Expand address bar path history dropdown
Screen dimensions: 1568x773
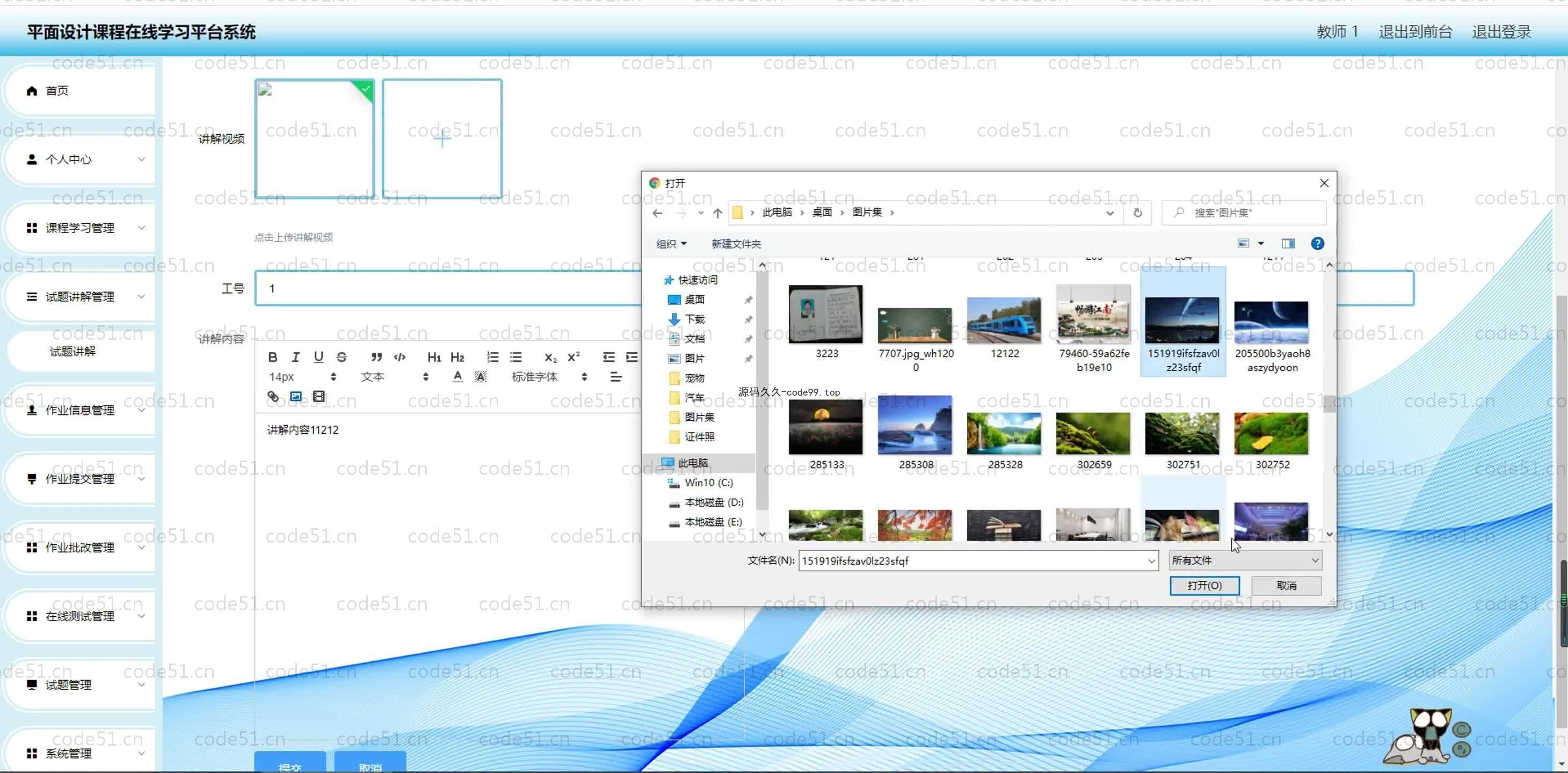pos(1109,213)
